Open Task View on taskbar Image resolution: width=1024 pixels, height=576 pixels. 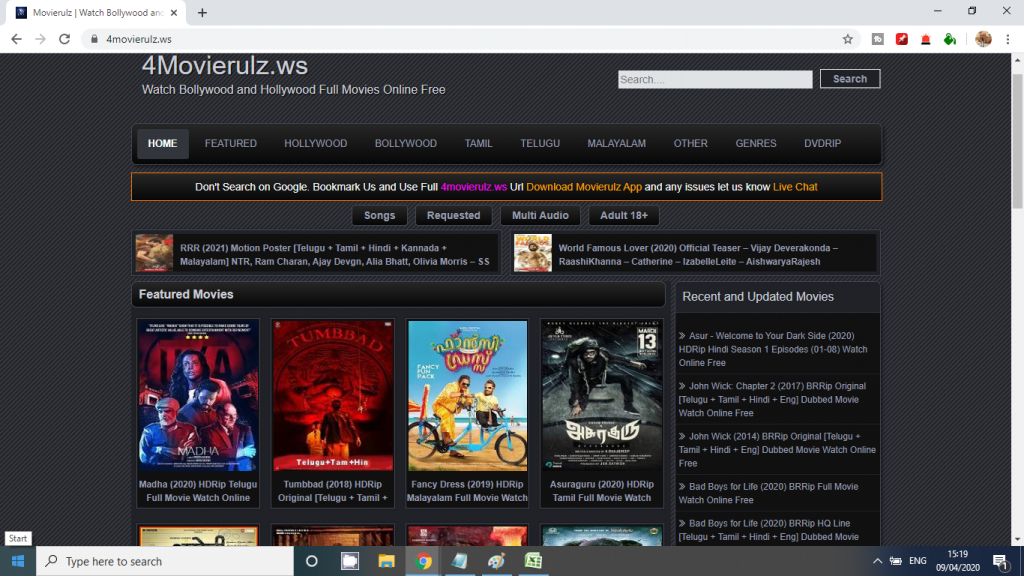(350, 561)
